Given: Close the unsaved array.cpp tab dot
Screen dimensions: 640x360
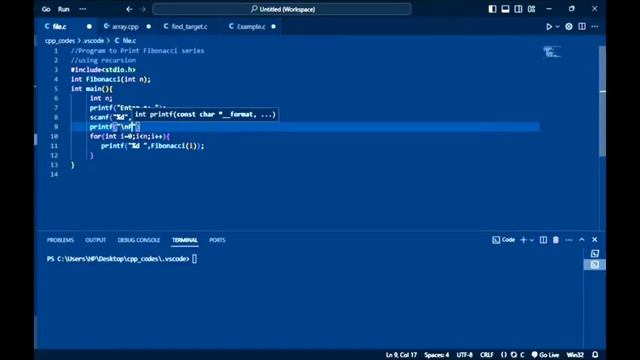Looking at the screenshot, I should coord(149,27).
